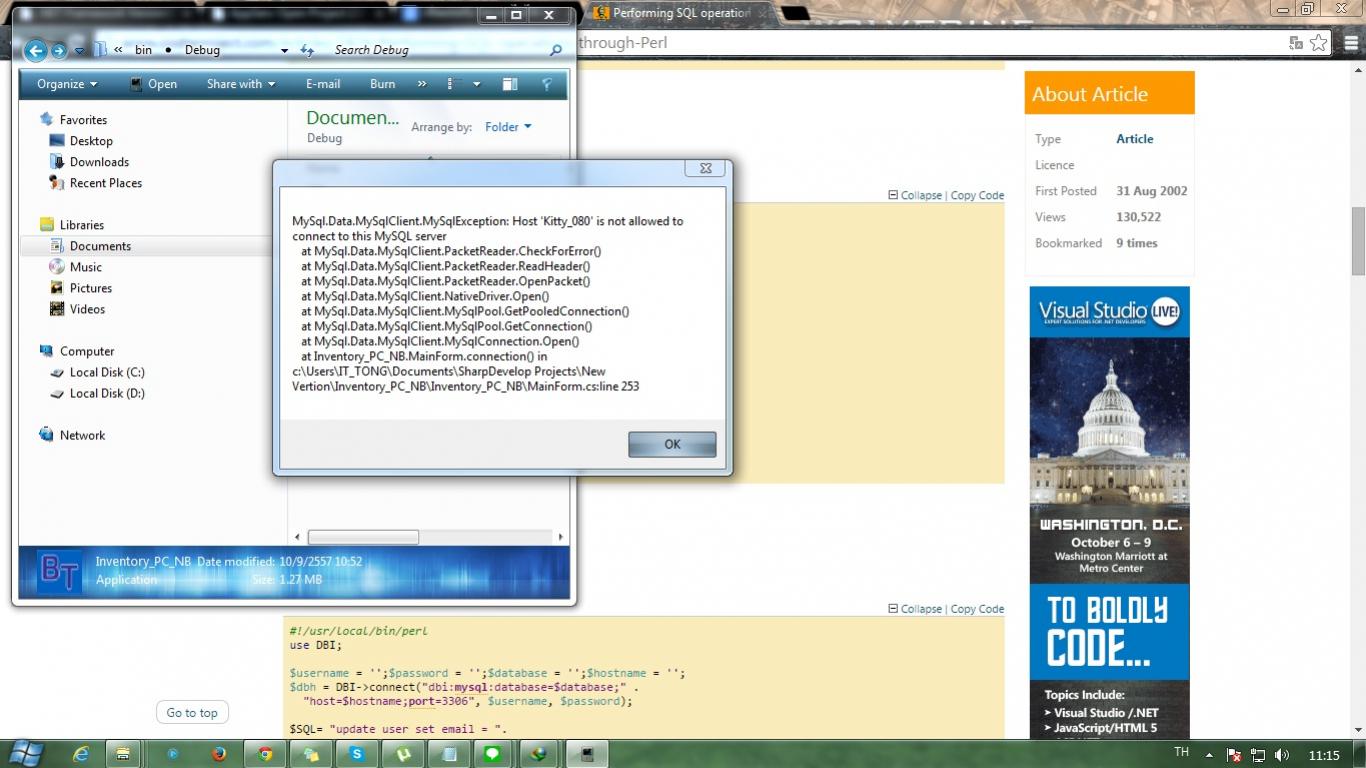Show more toolbar commands with » overflow
The height and width of the screenshot is (768, 1366).
tap(422, 84)
